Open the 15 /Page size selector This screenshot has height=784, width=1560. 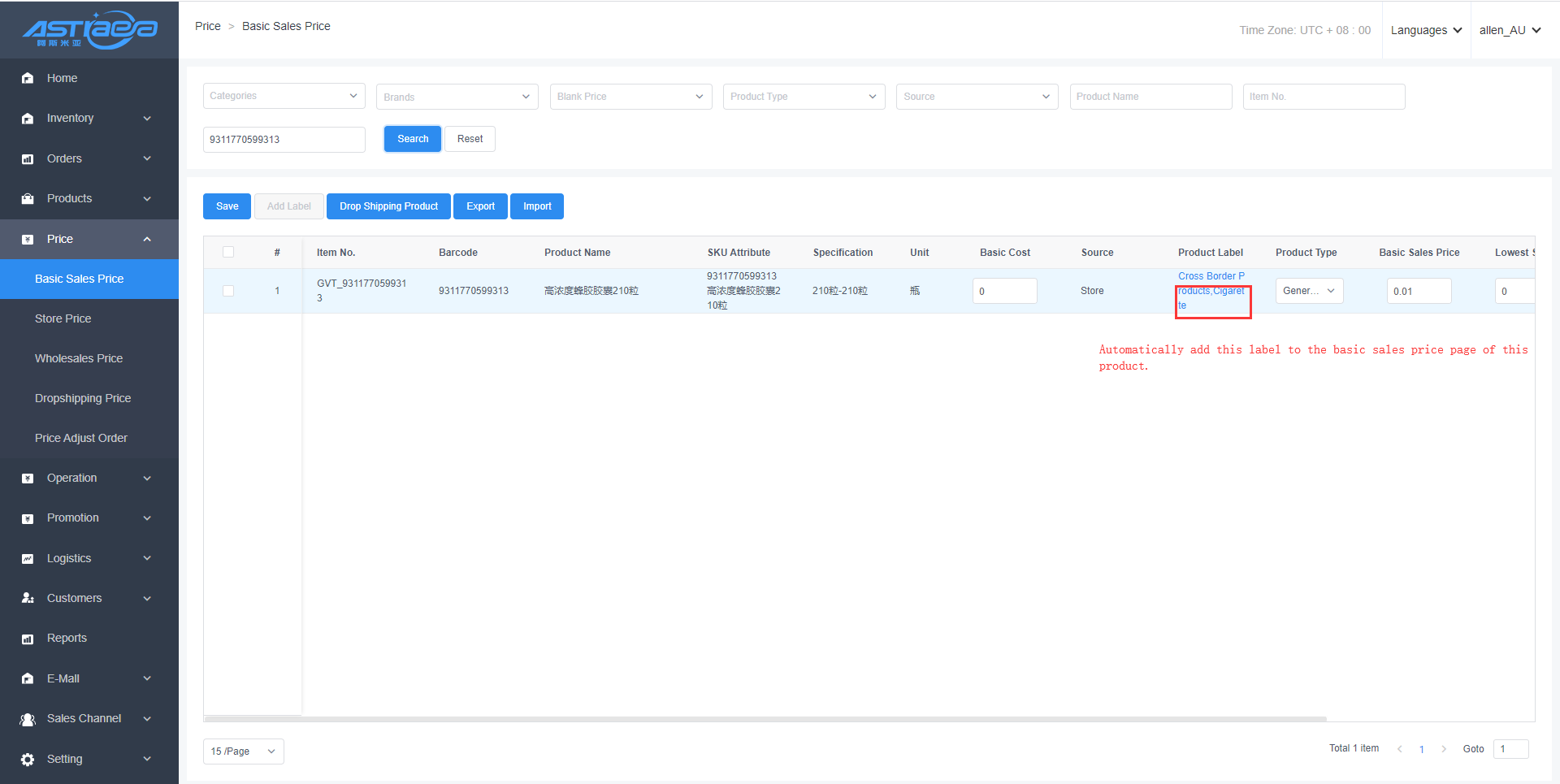tap(243, 752)
